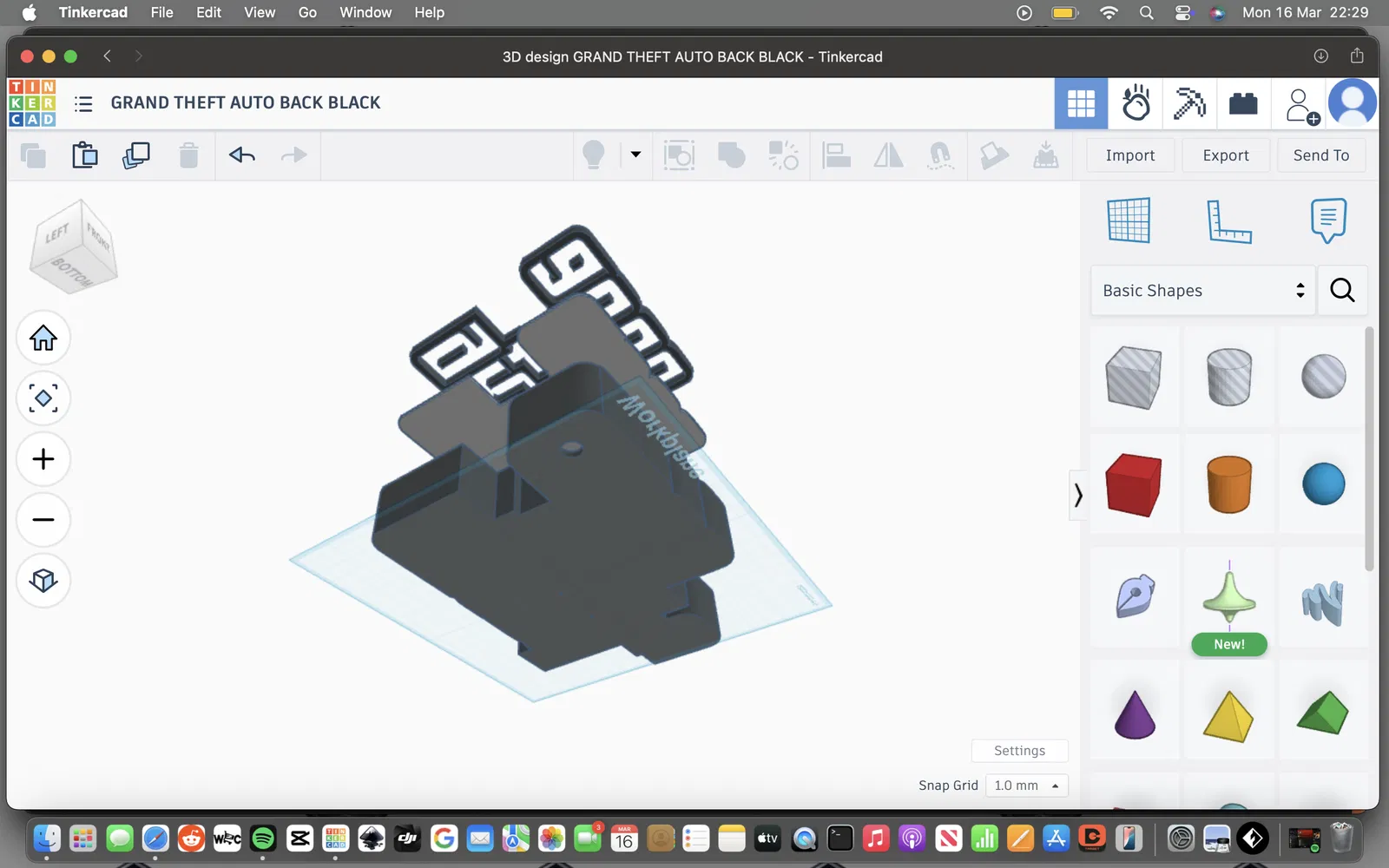Click the view cube orientation control

pyautogui.click(x=73, y=247)
